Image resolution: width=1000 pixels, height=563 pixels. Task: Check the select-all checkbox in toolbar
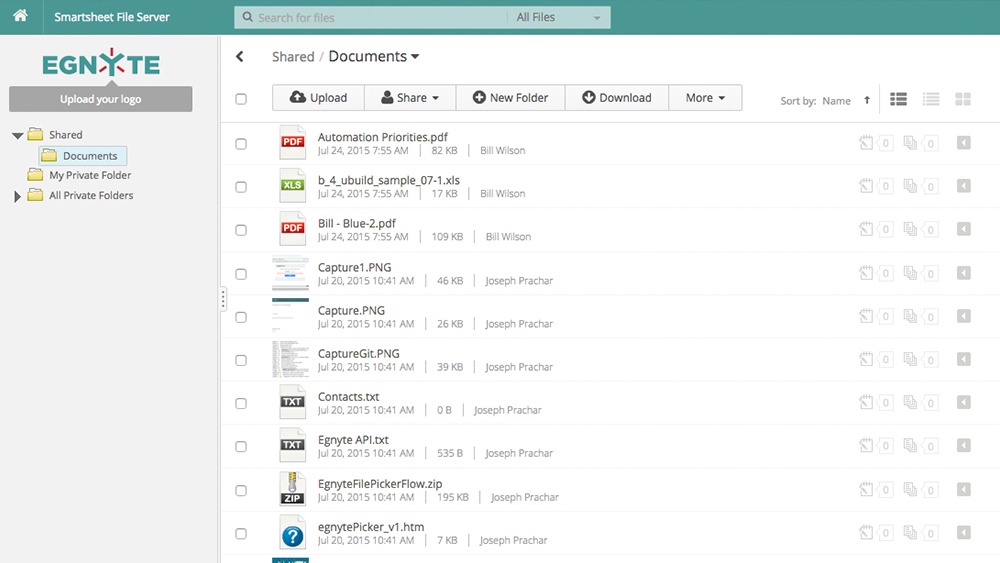pyautogui.click(x=241, y=98)
